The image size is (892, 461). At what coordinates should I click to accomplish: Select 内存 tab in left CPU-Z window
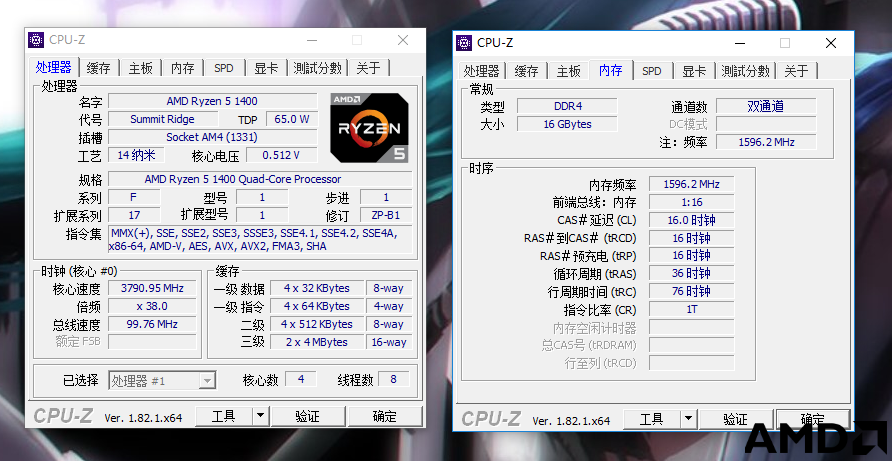183,68
